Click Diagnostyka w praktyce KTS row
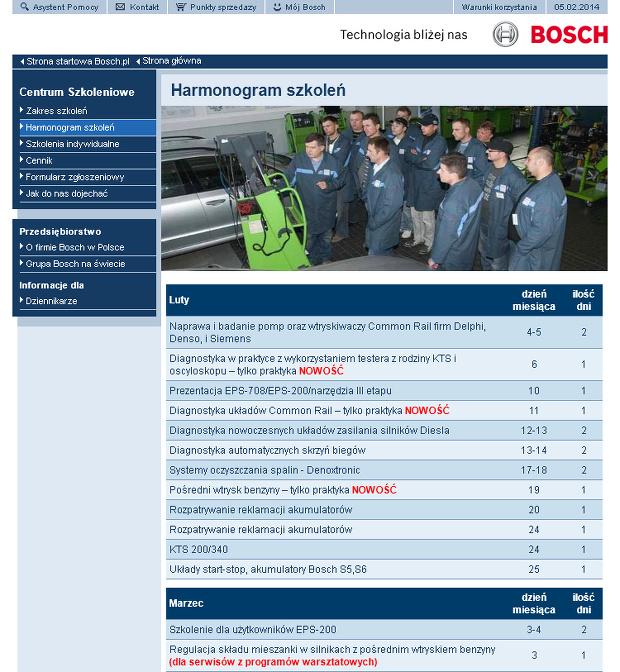 pos(384,364)
